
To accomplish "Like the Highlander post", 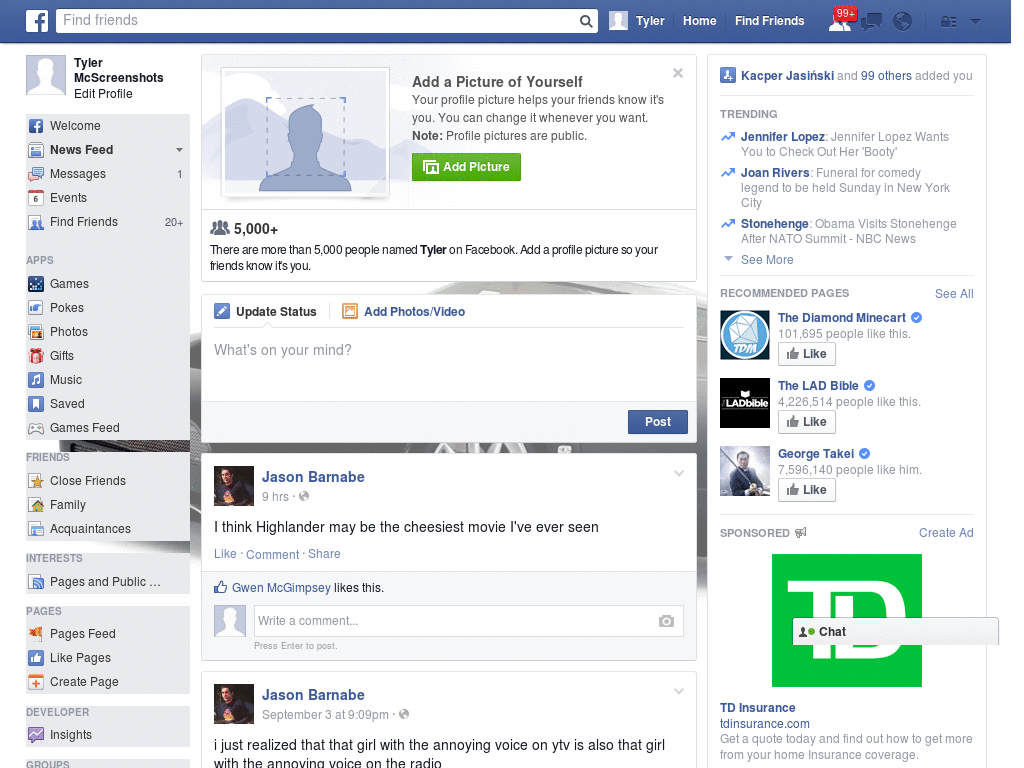I will click(x=225, y=554).
